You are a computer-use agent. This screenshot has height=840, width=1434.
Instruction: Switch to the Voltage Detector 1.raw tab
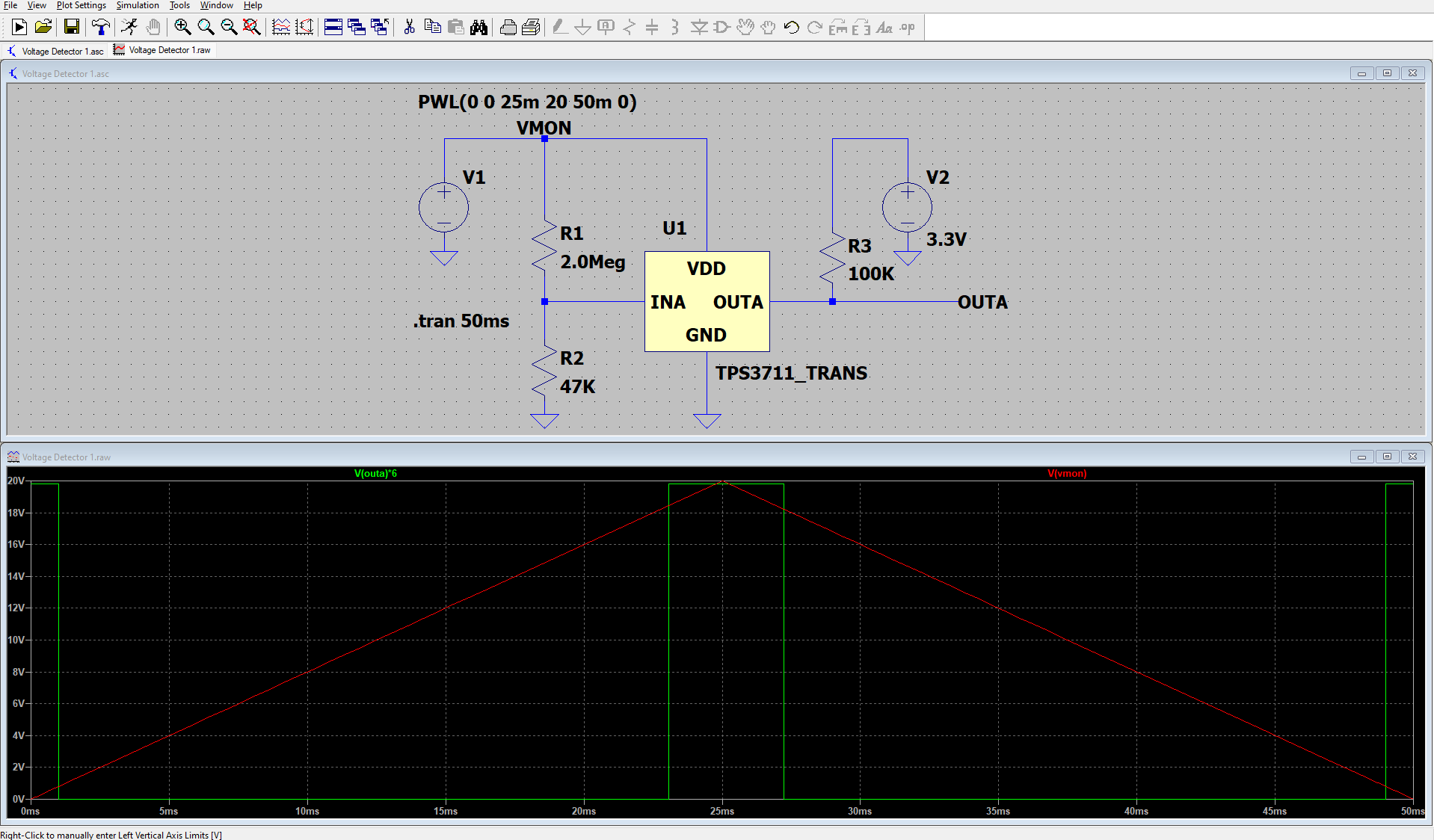point(162,50)
